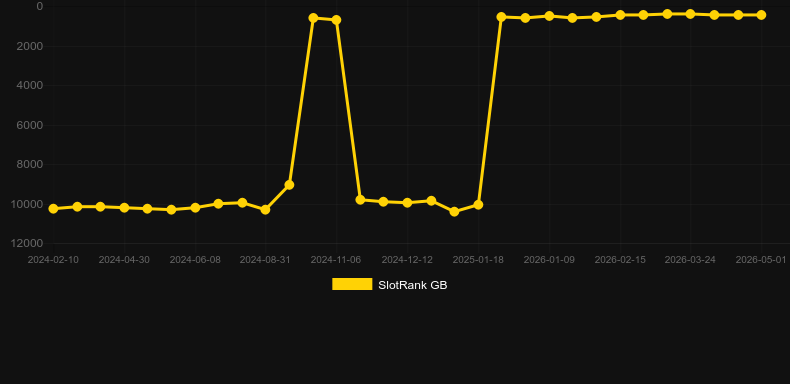Click the x-axis label 2024-02-10
This screenshot has width=790, height=384.
(53, 260)
